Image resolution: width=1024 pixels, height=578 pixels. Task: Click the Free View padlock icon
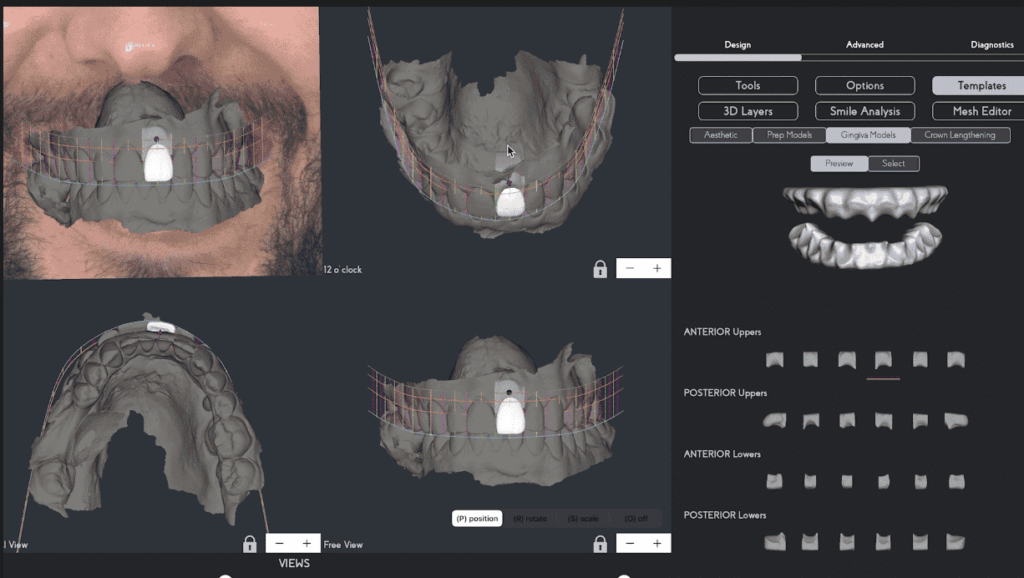click(600, 544)
